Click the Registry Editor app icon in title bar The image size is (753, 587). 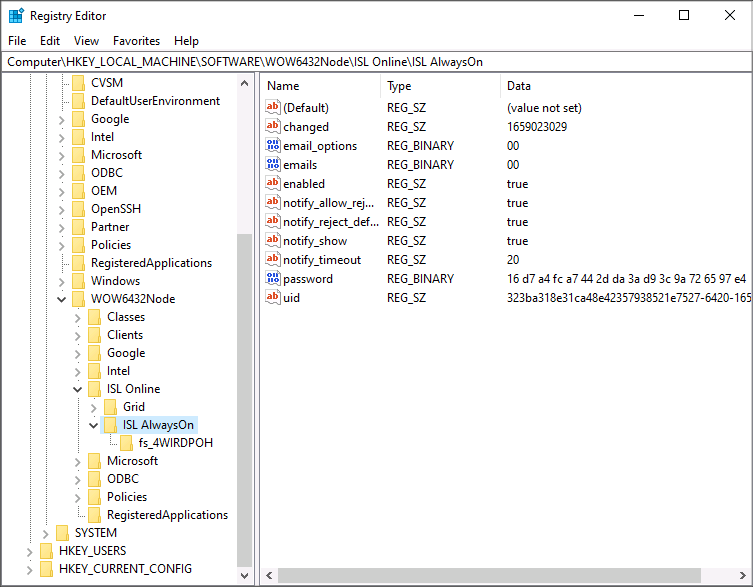point(16,15)
